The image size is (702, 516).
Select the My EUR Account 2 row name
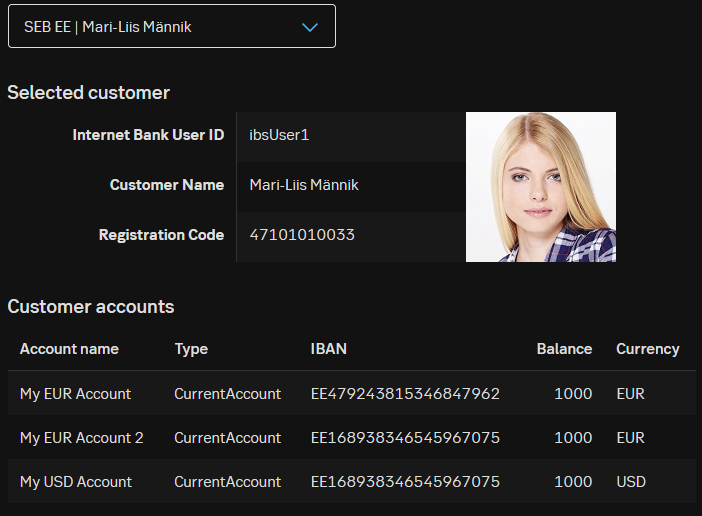(81, 438)
